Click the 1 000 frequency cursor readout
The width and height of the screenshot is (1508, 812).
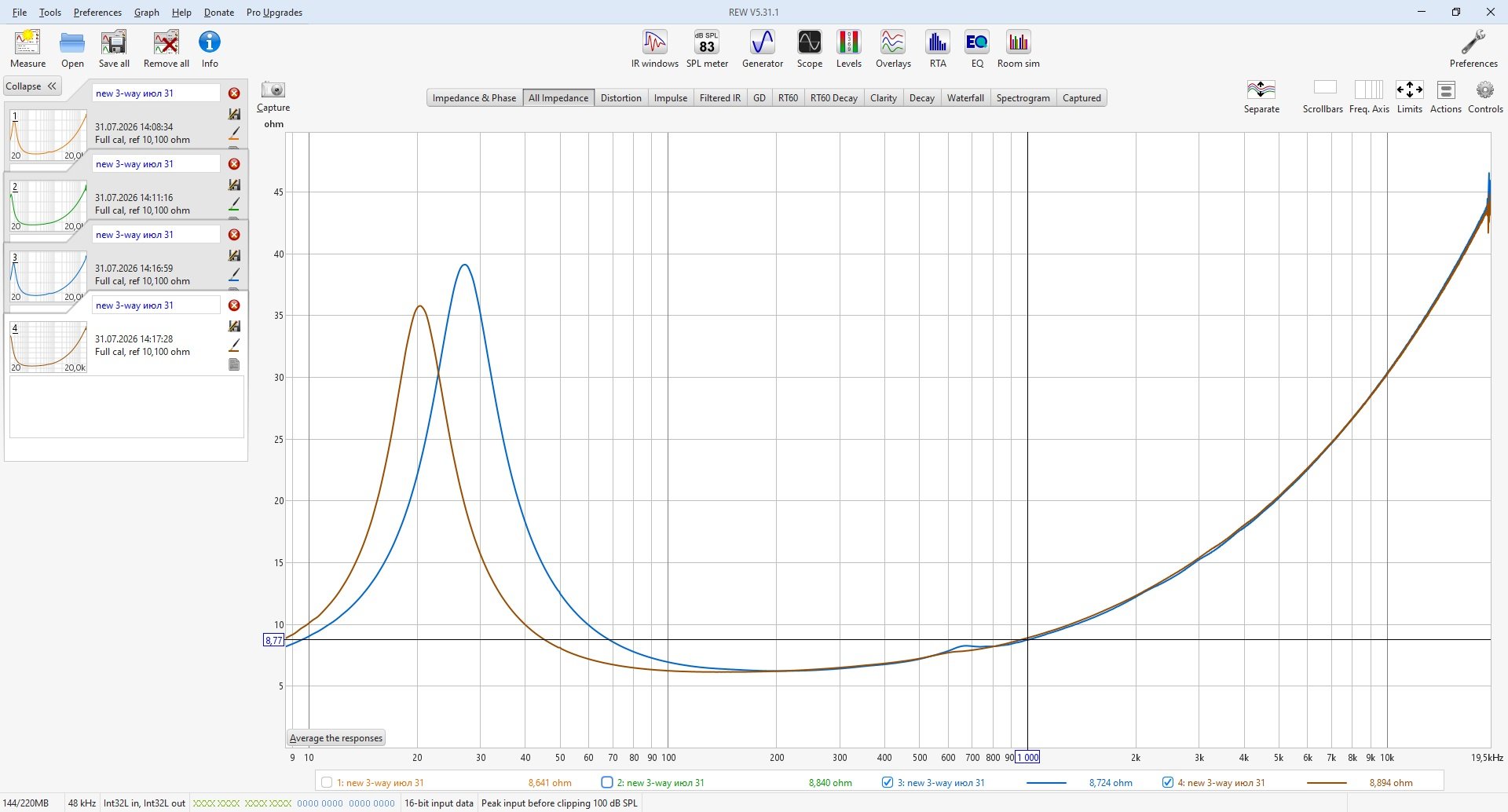[1027, 758]
